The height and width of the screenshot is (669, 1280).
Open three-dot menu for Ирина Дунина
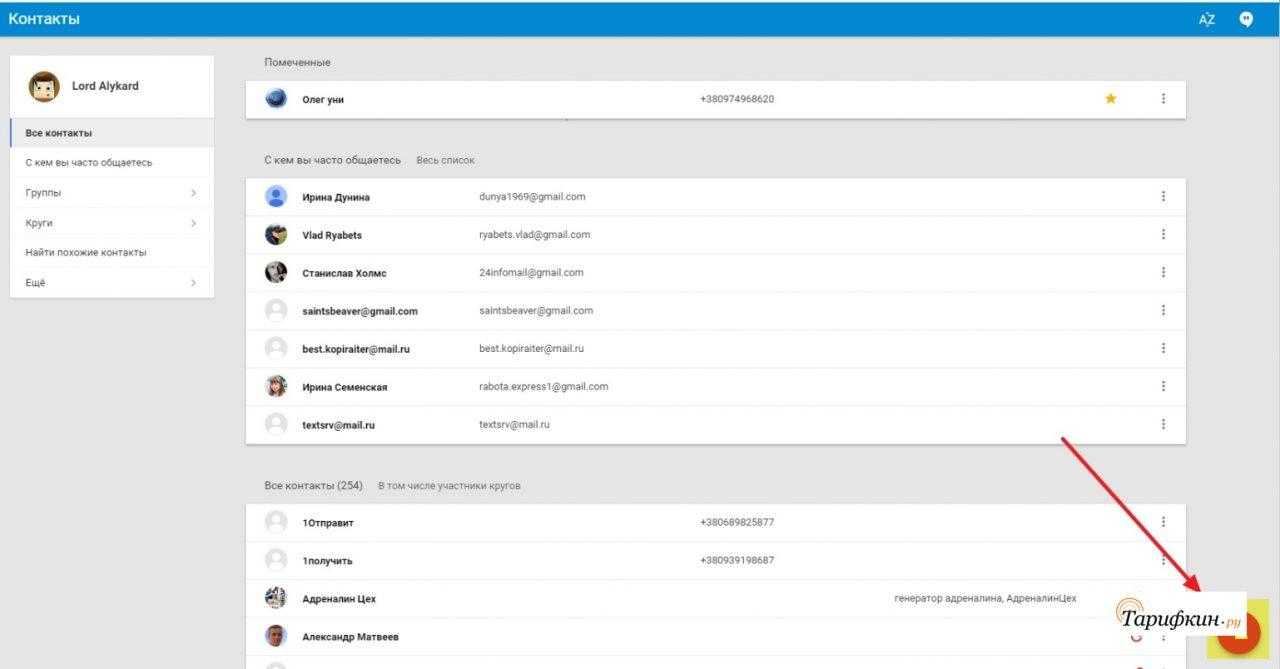click(1163, 197)
